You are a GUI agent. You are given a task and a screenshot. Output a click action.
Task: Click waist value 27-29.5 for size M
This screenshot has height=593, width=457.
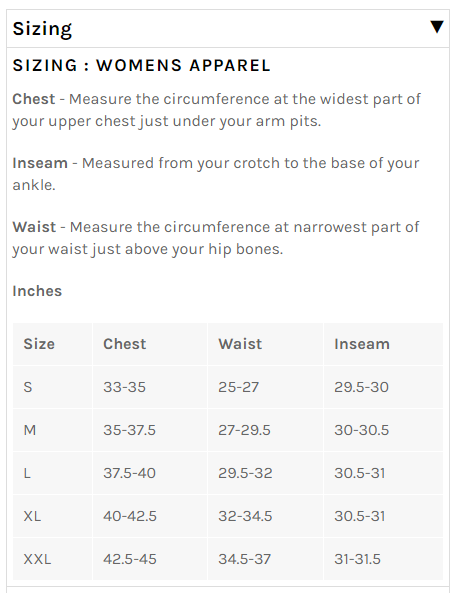click(x=244, y=430)
